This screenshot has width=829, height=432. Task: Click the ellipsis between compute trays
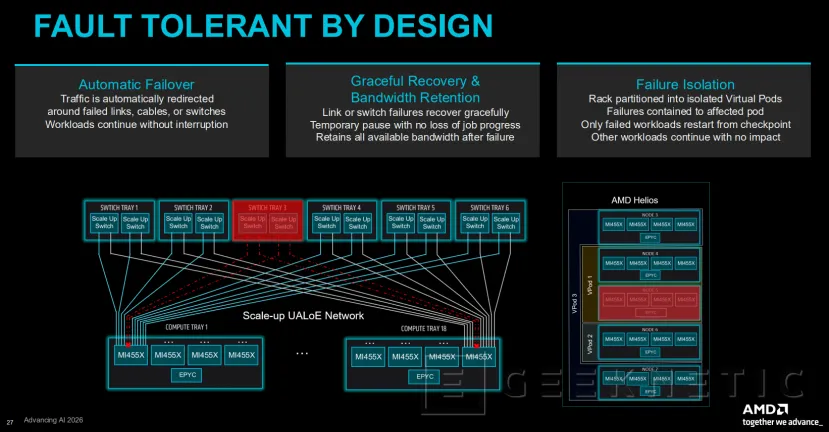(302, 353)
